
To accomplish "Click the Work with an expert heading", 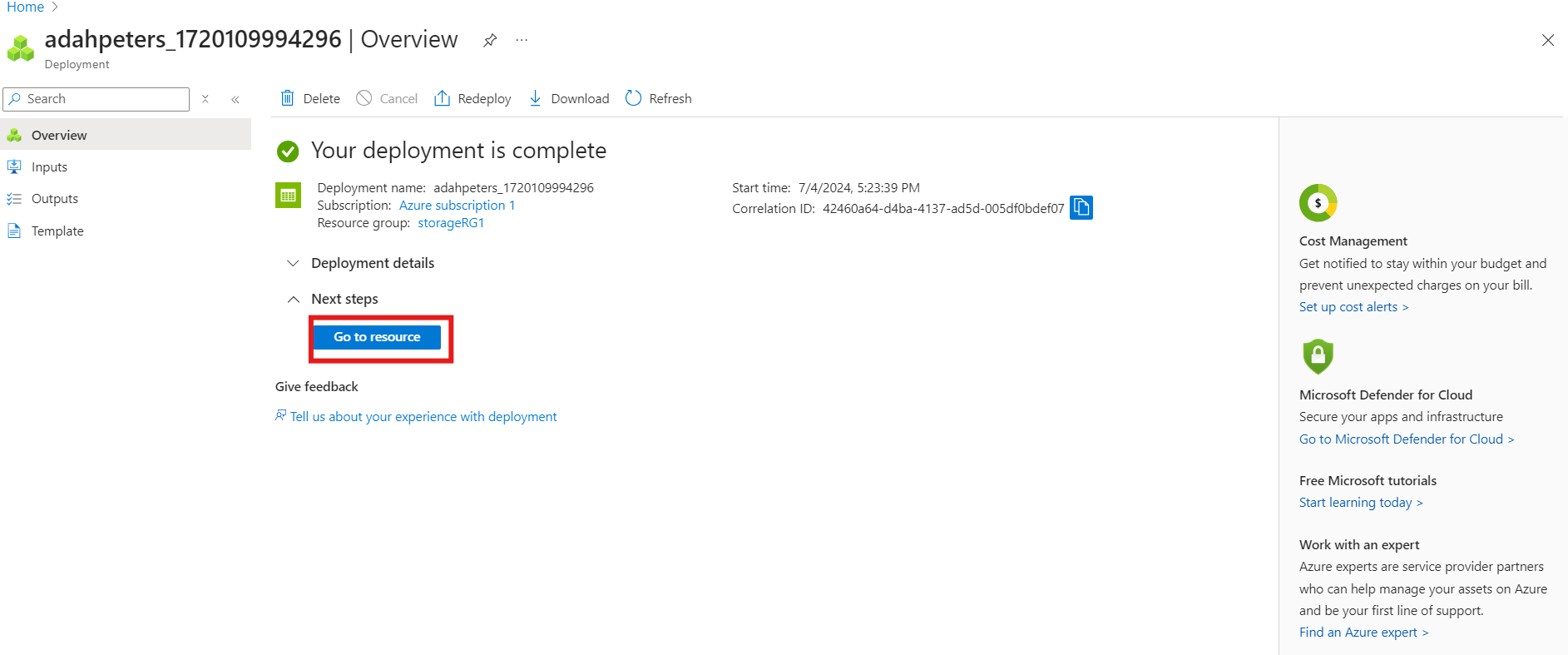I will pos(1359,545).
